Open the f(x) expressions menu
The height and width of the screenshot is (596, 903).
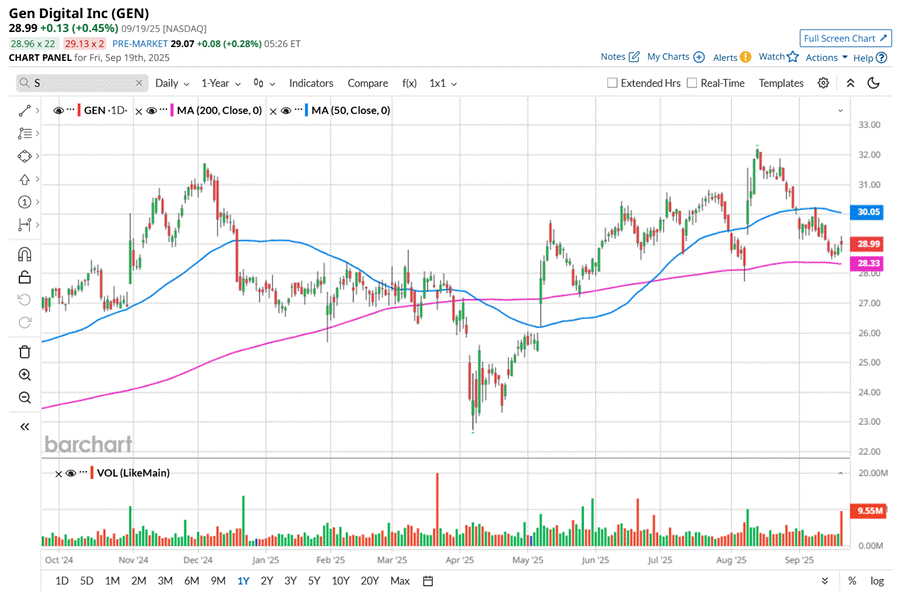409,83
